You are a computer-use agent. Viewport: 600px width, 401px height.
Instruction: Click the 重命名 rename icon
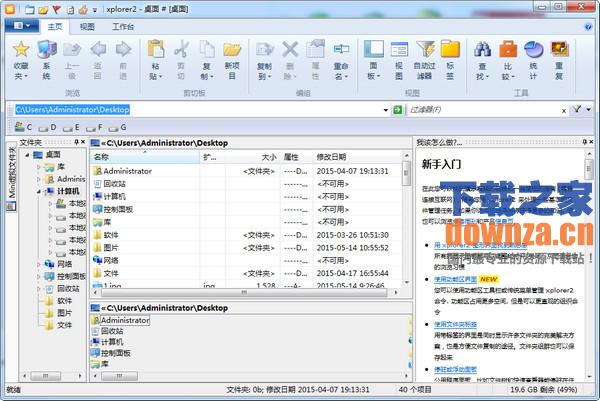coord(341,50)
